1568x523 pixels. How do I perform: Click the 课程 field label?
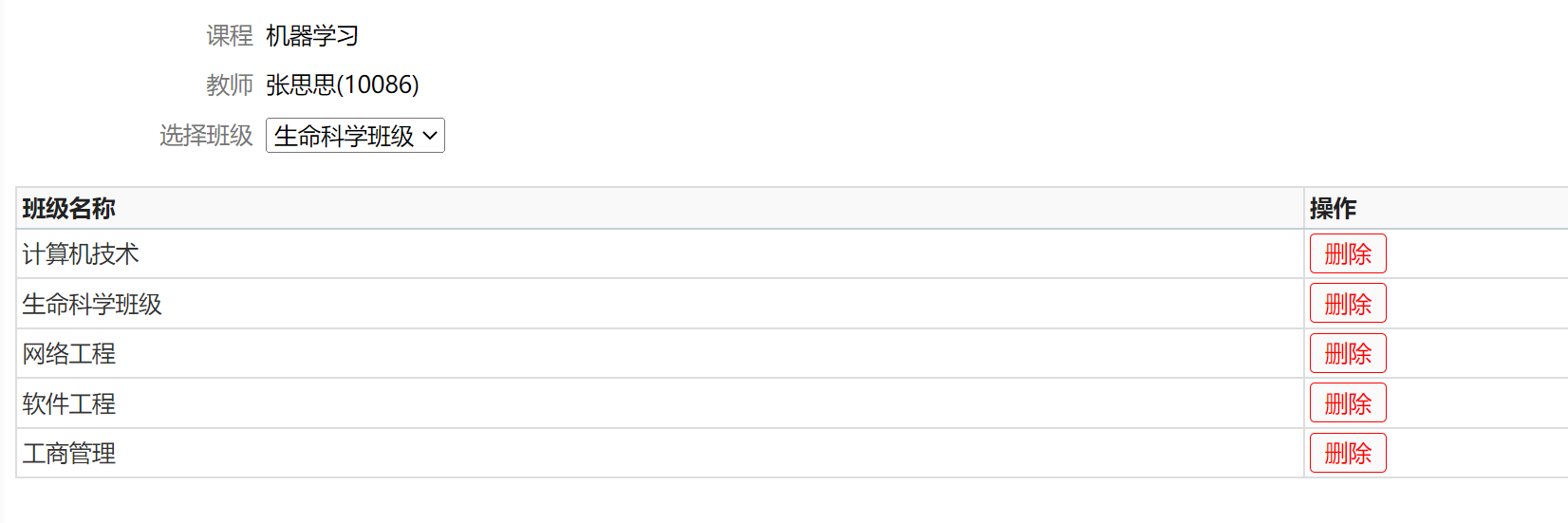[x=230, y=36]
